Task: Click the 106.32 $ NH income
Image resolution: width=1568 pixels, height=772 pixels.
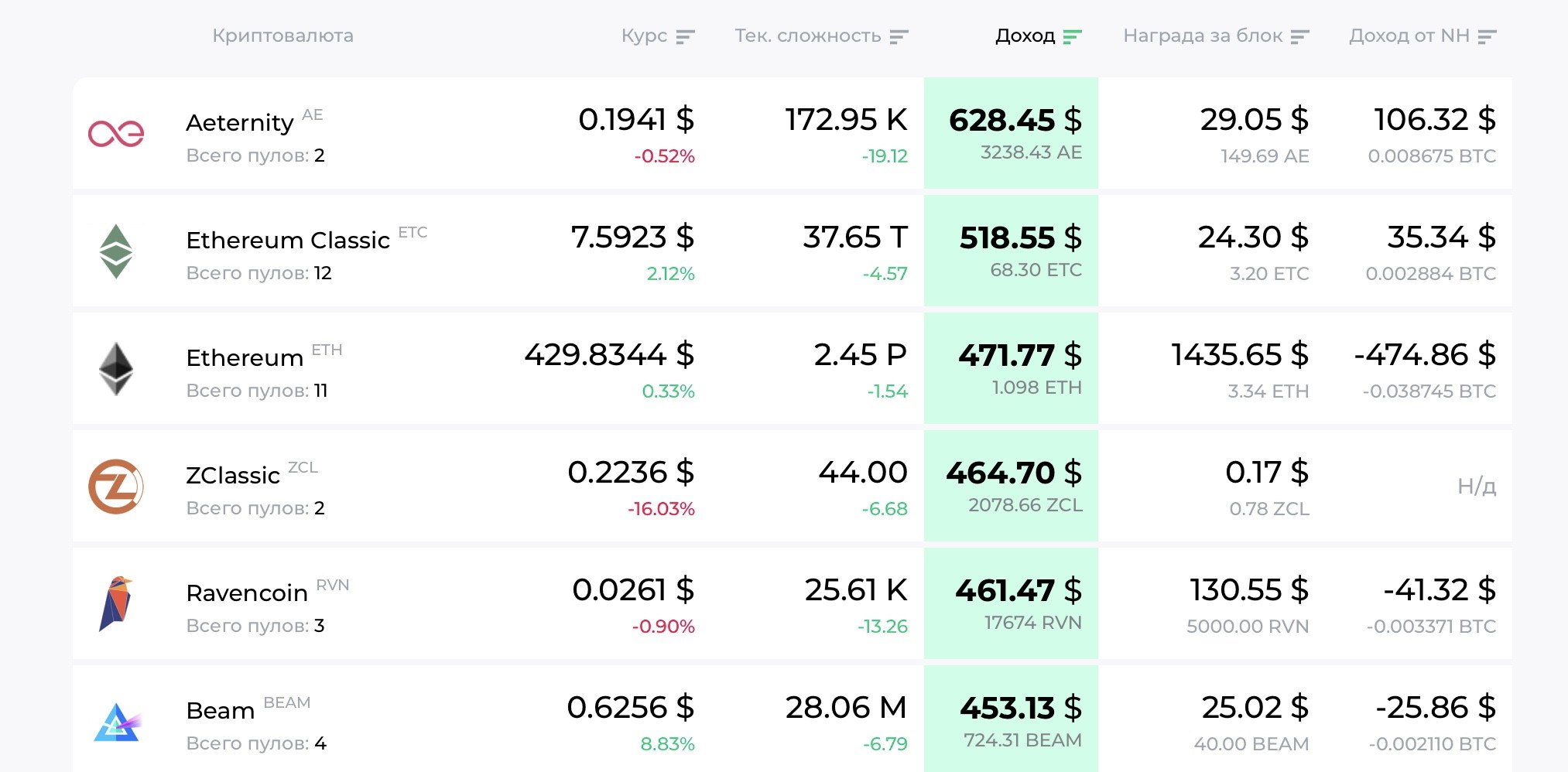Action: point(1435,120)
